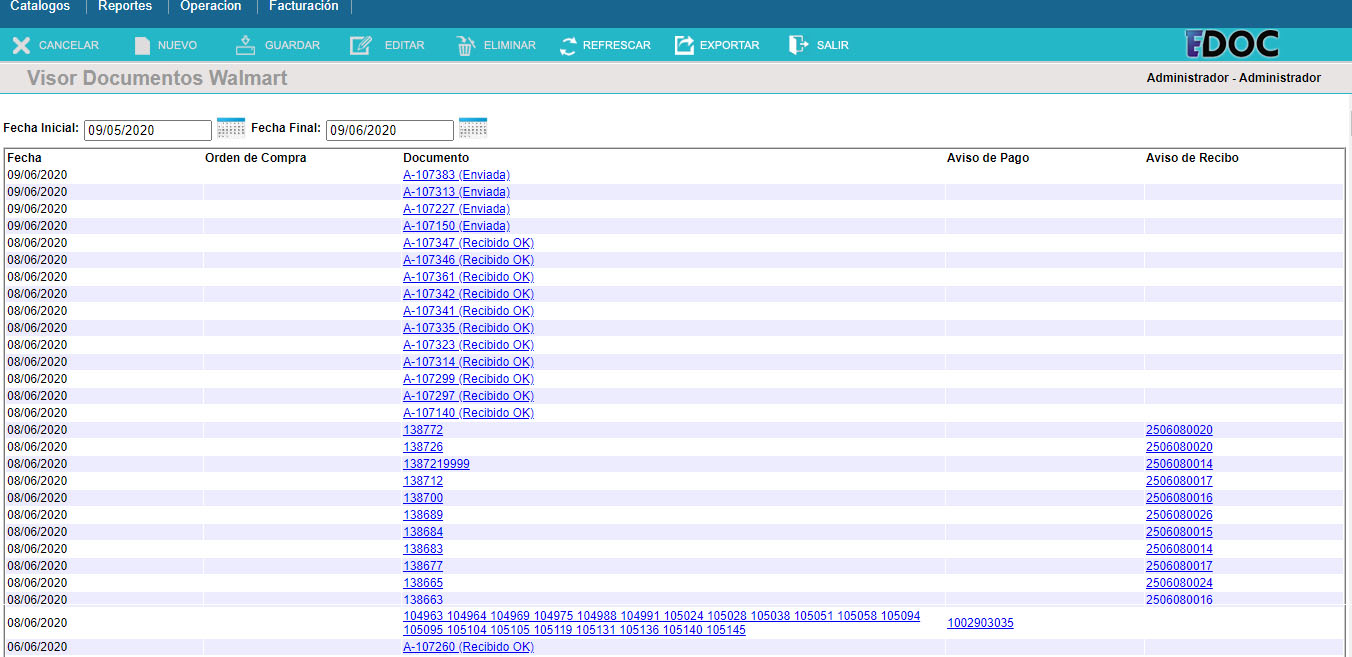Open document A-107314 (Recibido OK)
This screenshot has height=657, width=1352.
click(x=468, y=362)
